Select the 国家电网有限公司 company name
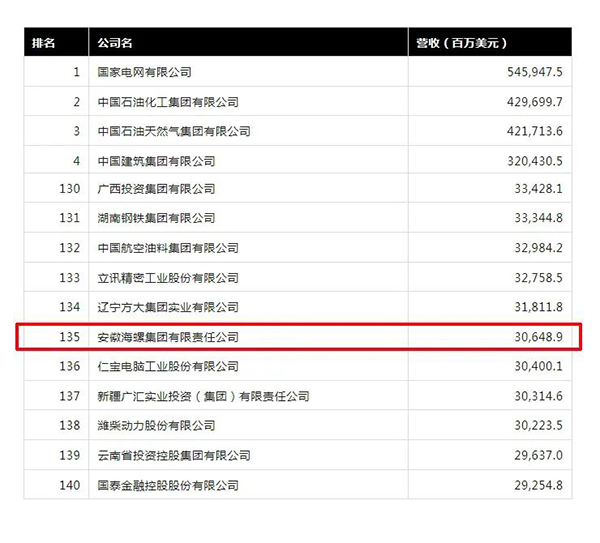The width and height of the screenshot is (600, 543). 144,73
